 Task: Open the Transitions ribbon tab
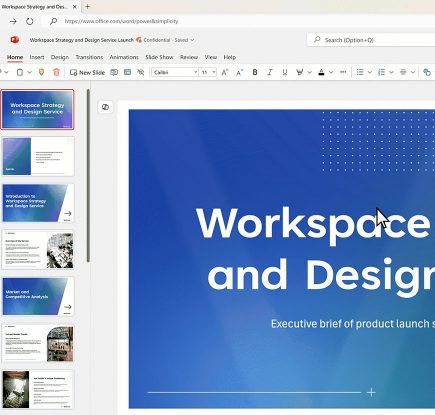point(89,57)
